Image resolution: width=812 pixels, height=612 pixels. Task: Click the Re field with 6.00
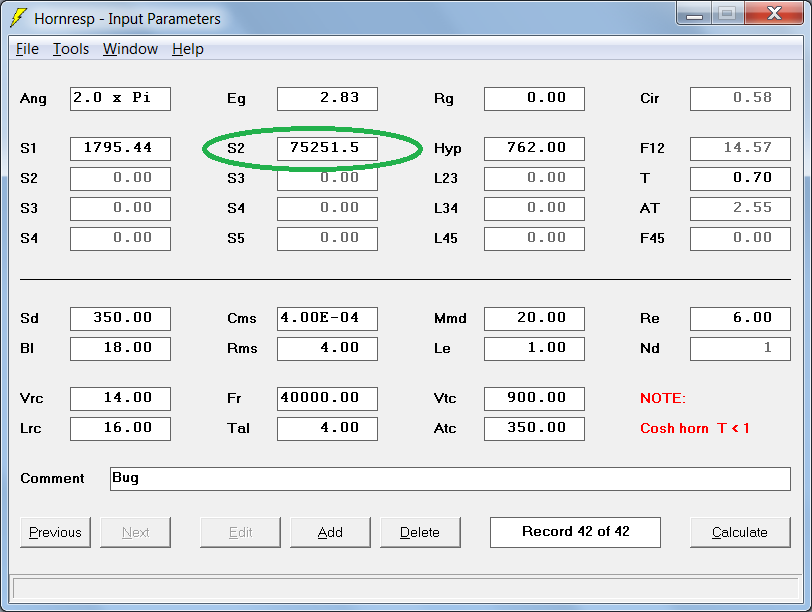(x=740, y=318)
